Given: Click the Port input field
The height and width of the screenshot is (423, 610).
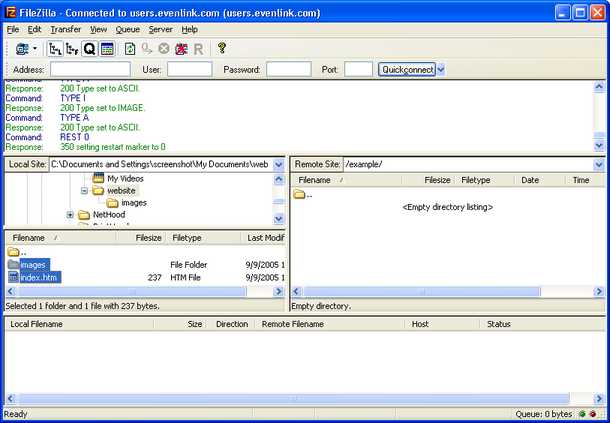Looking at the screenshot, I should (x=358, y=70).
